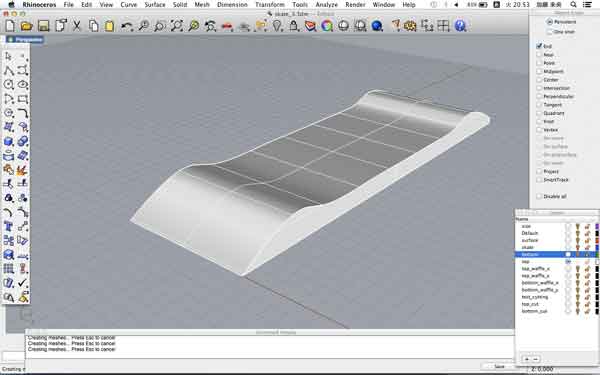Select the arrow pointer tool in the left palette
This screenshot has height=375, width=600.
click(x=8, y=56)
